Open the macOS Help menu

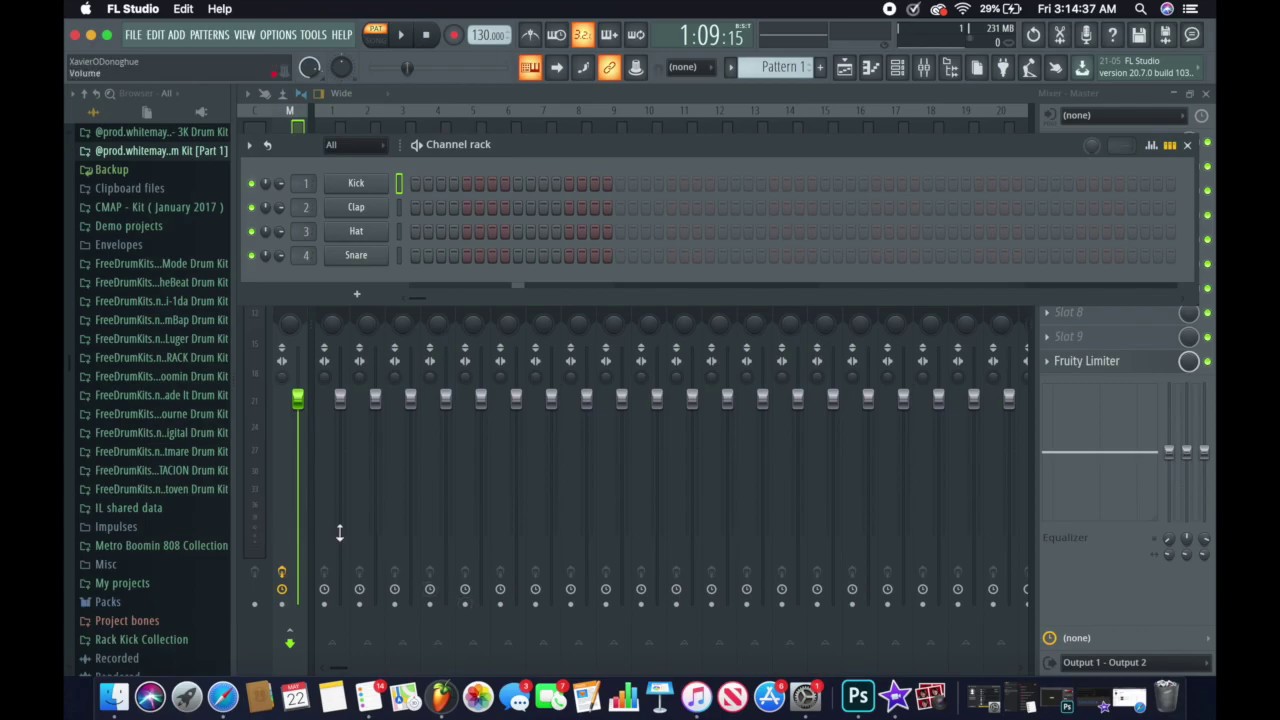pos(219,9)
